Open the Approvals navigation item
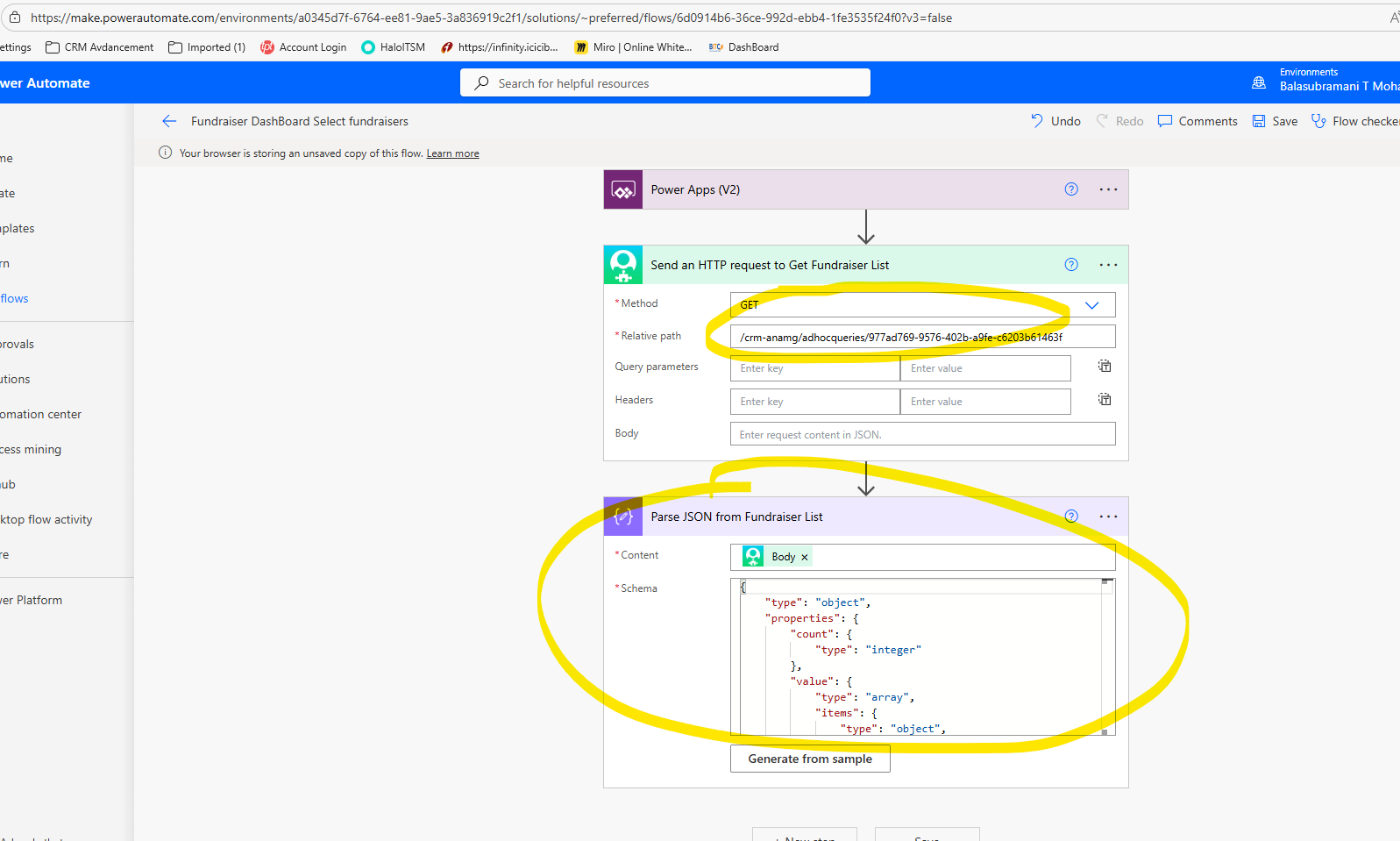The image size is (1400, 841). pos(17,344)
